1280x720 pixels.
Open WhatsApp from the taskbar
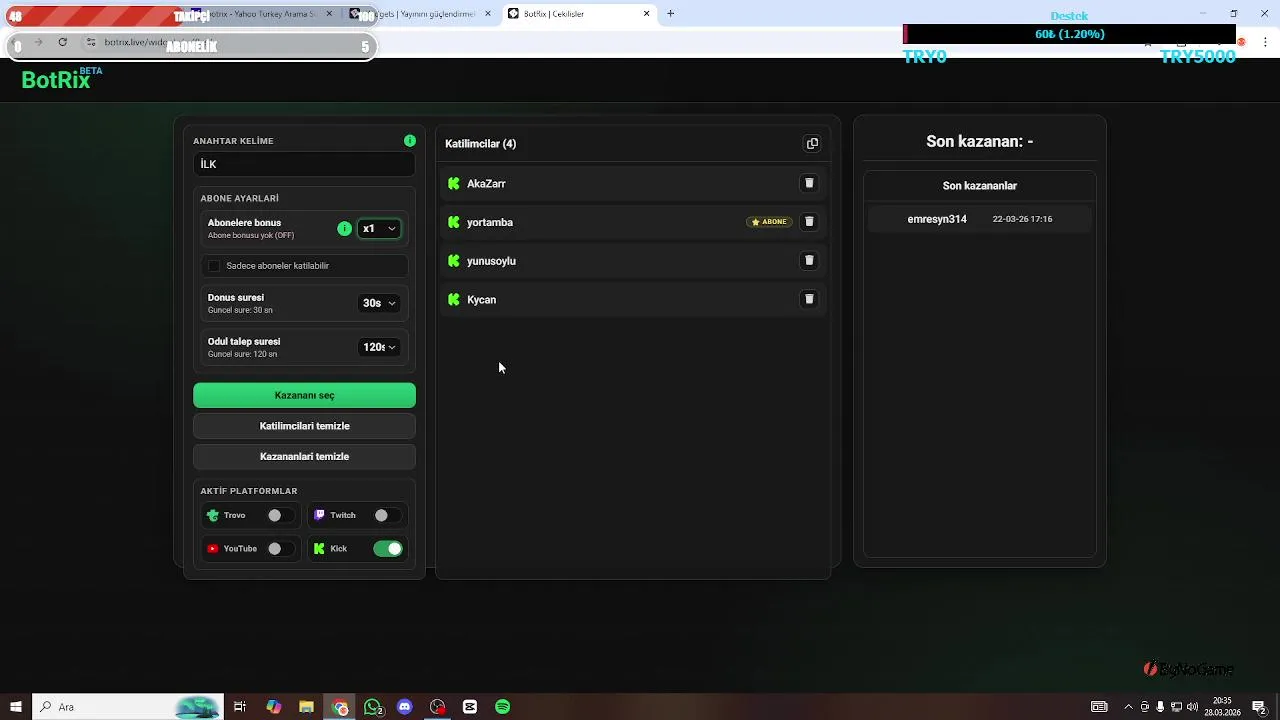click(x=373, y=707)
